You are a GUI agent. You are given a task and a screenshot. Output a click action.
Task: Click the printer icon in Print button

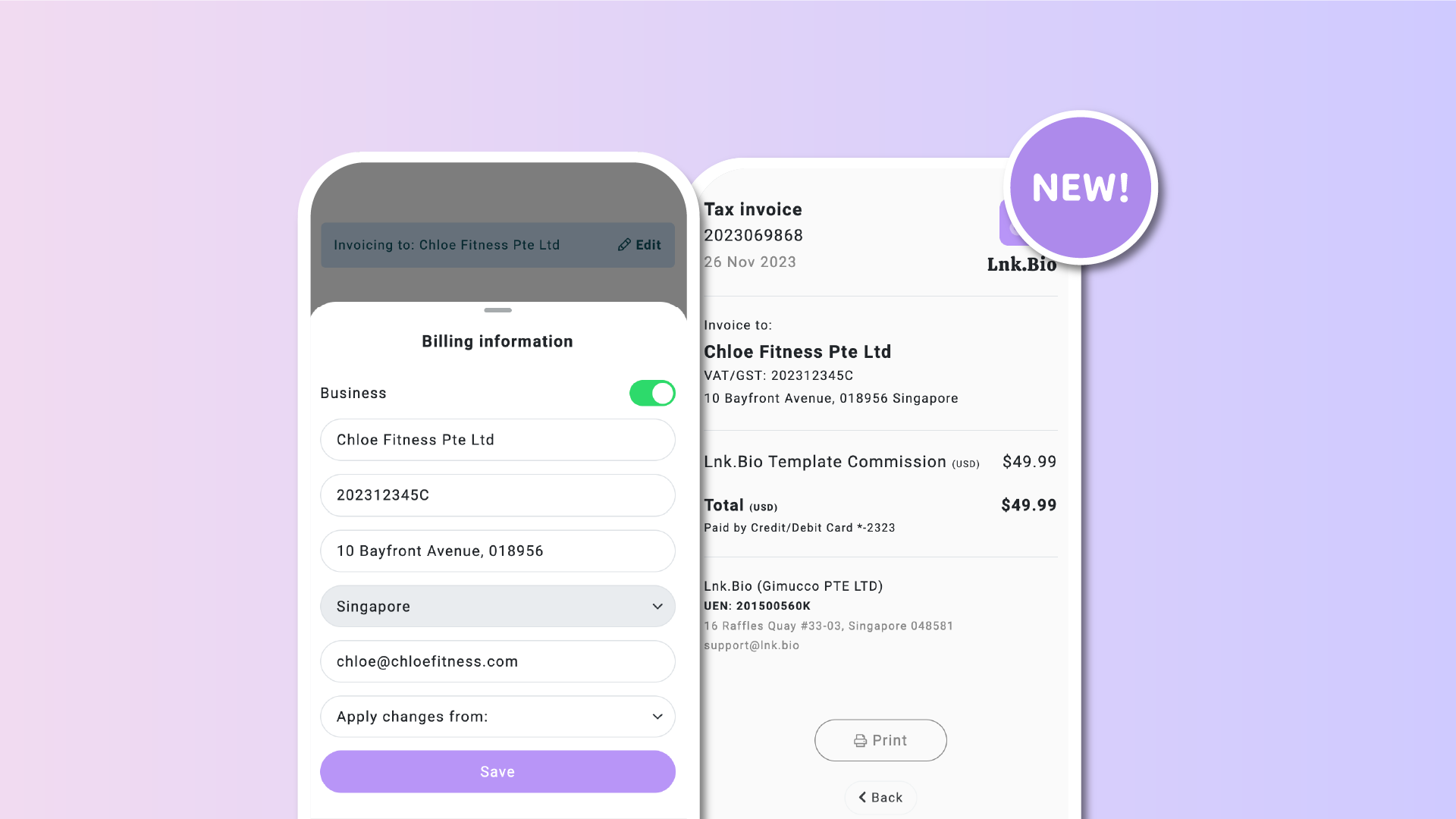tap(860, 740)
